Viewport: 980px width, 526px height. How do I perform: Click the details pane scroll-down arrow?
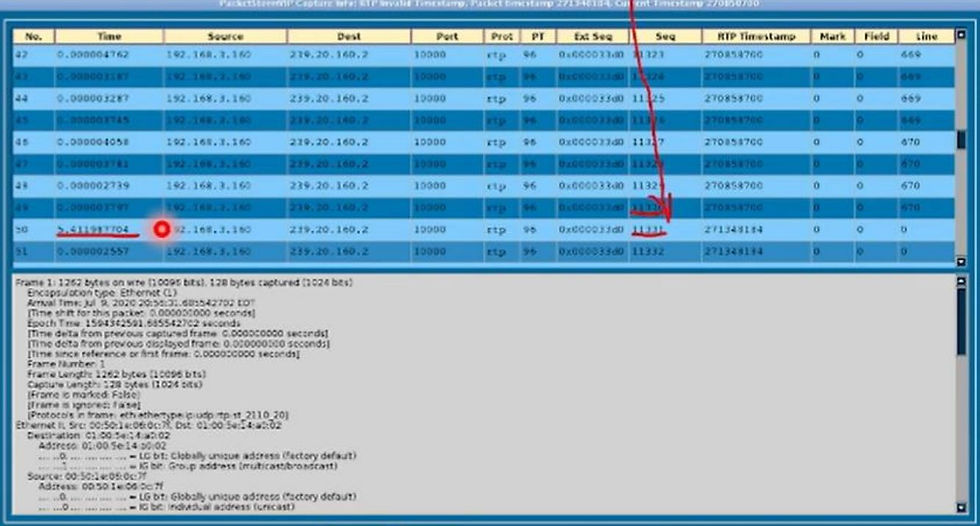961,508
